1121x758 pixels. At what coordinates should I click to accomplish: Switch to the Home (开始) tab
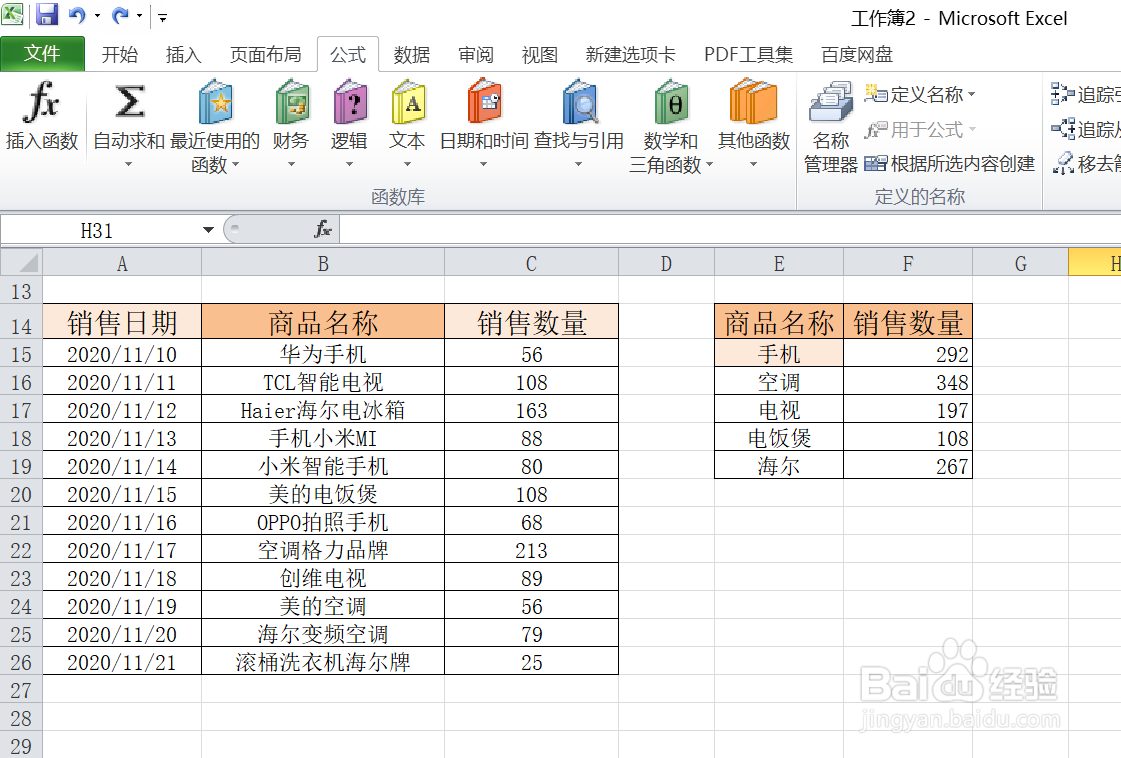[119, 54]
